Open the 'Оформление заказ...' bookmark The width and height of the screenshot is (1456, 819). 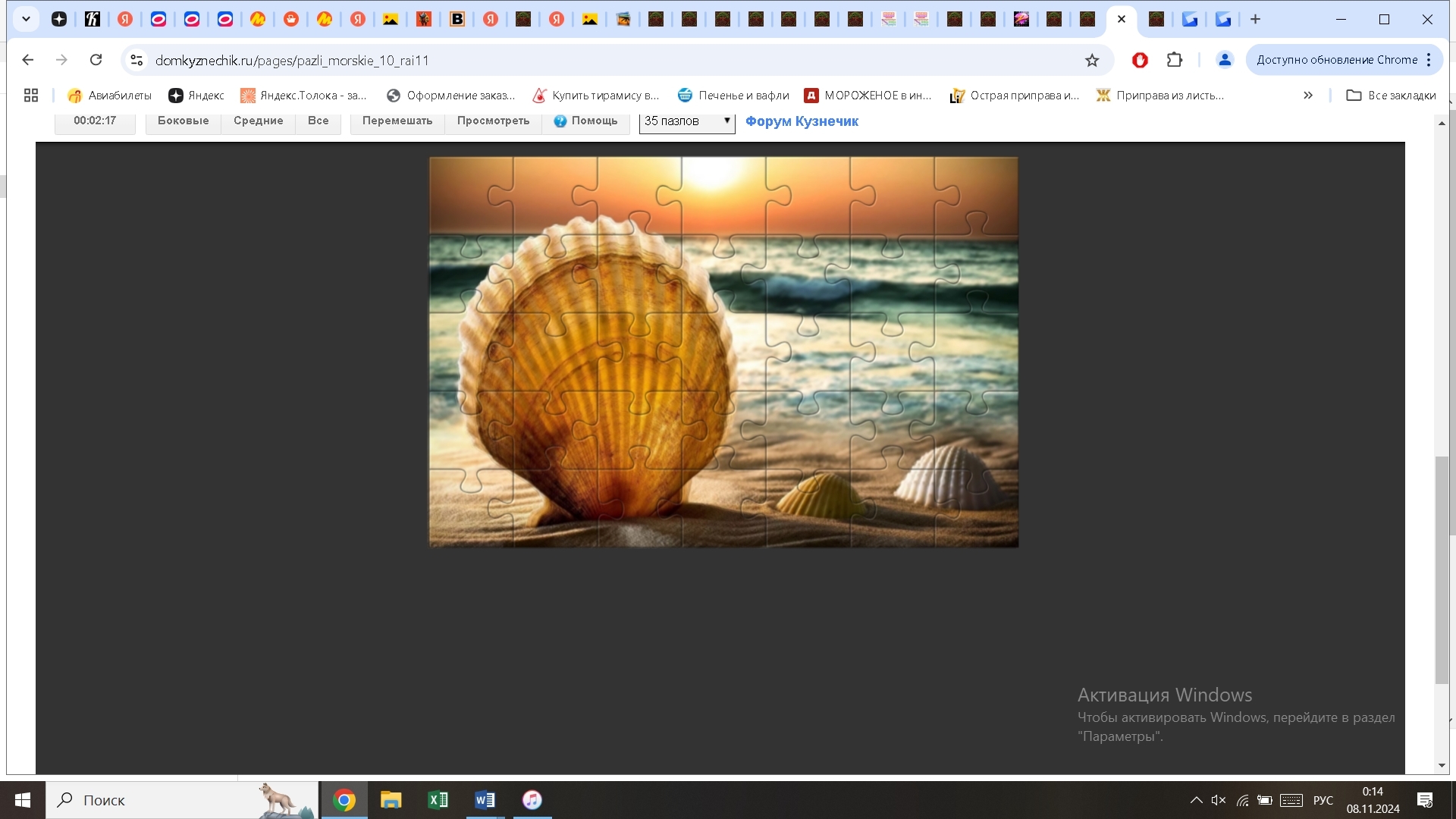tap(450, 96)
